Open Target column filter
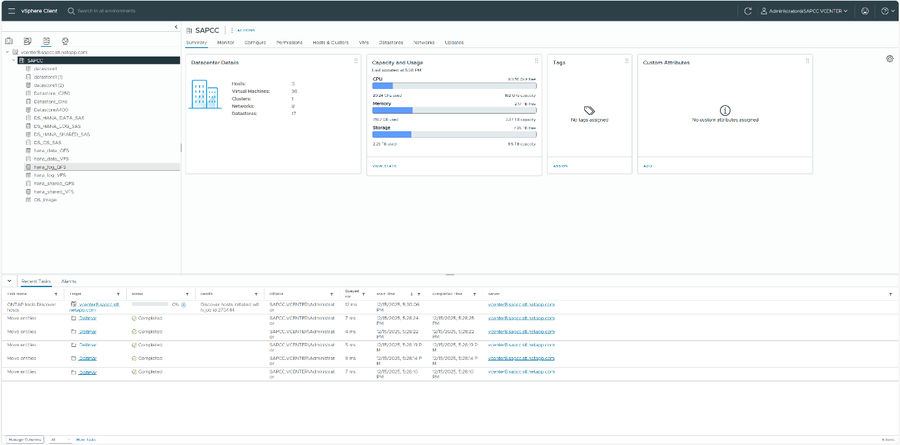The image size is (900, 445). (x=118, y=293)
